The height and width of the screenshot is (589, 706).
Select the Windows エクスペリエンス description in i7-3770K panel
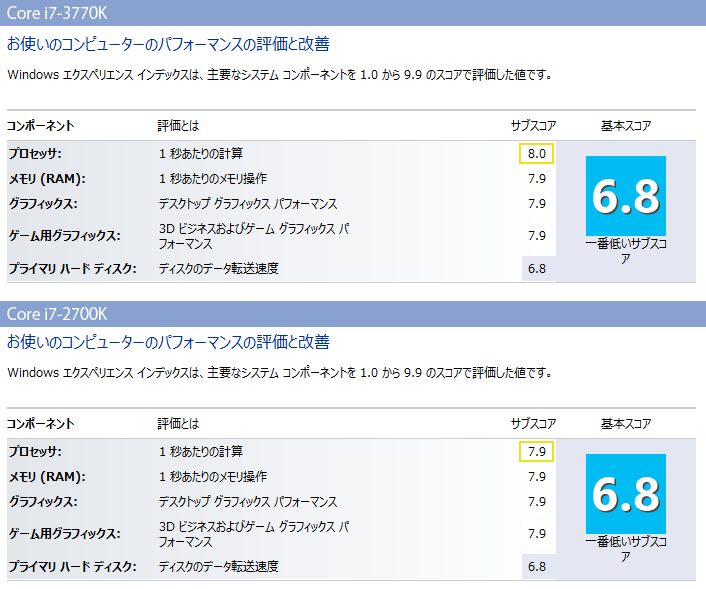tap(280, 74)
